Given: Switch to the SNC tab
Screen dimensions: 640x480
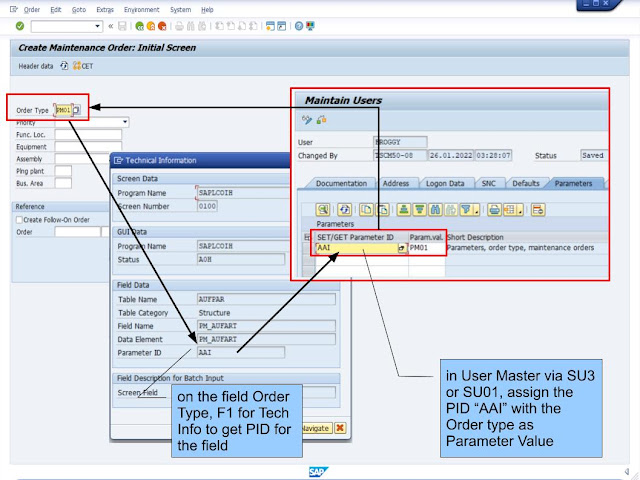Looking at the screenshot, I should [489, 183].
